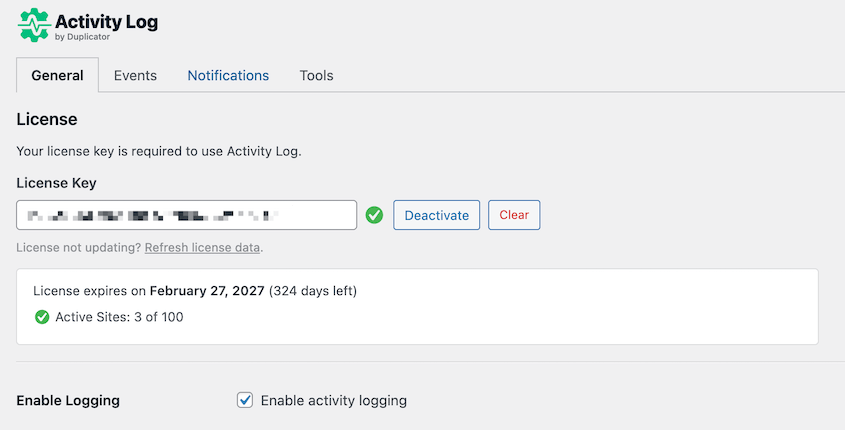Select the Tools tab
This screenshot has width=845, height=430.
tap(316, 75)
